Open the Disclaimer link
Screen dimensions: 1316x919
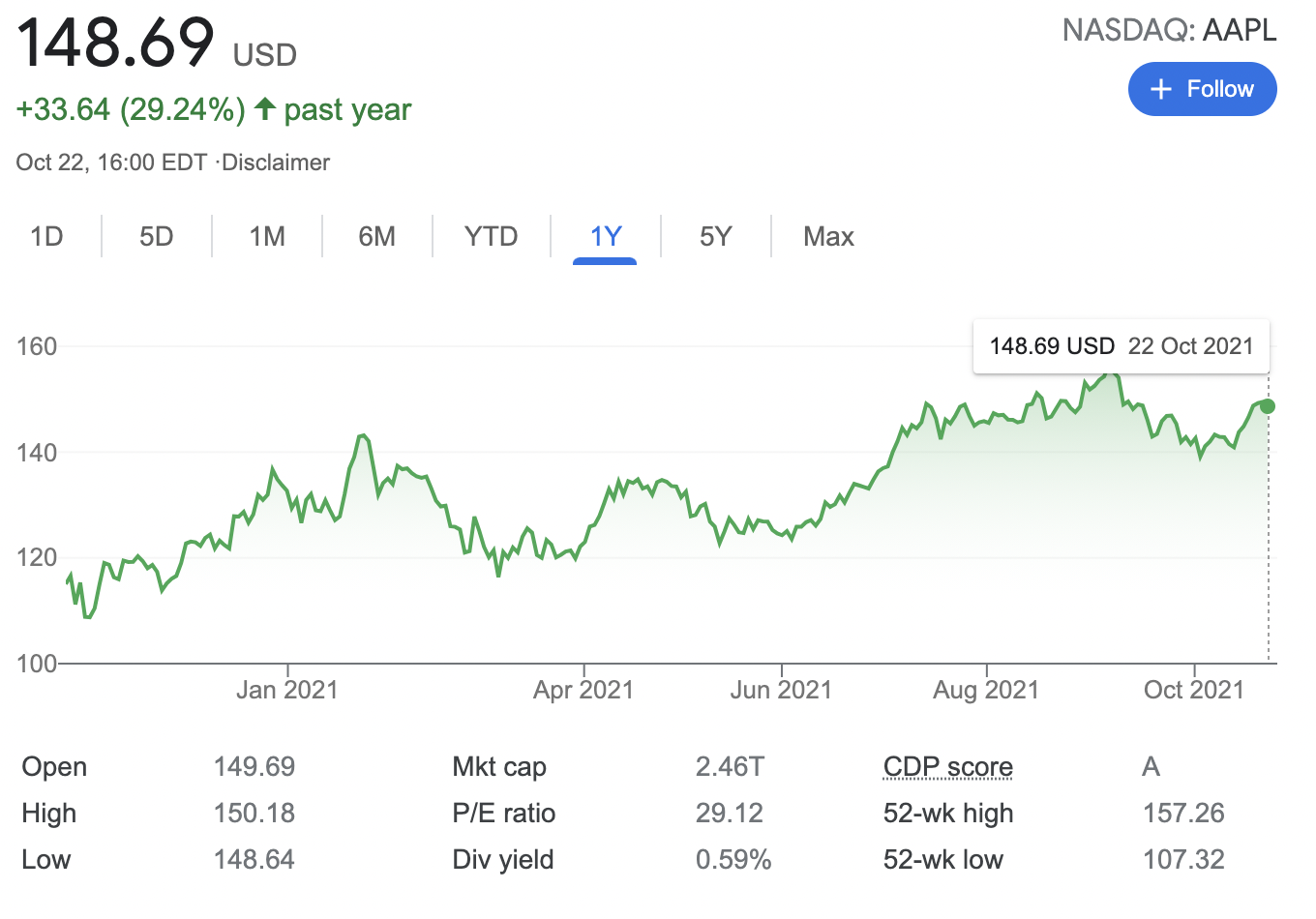click(276, 162)
